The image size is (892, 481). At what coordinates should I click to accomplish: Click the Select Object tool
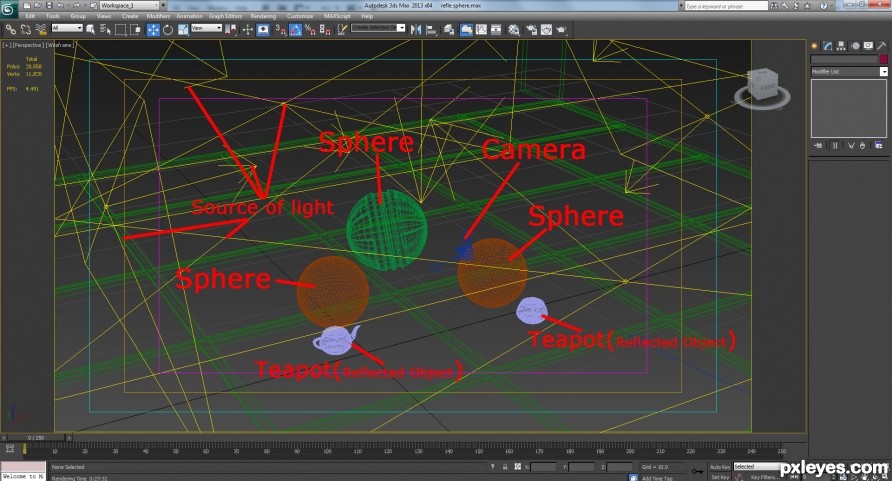(90, 30)
